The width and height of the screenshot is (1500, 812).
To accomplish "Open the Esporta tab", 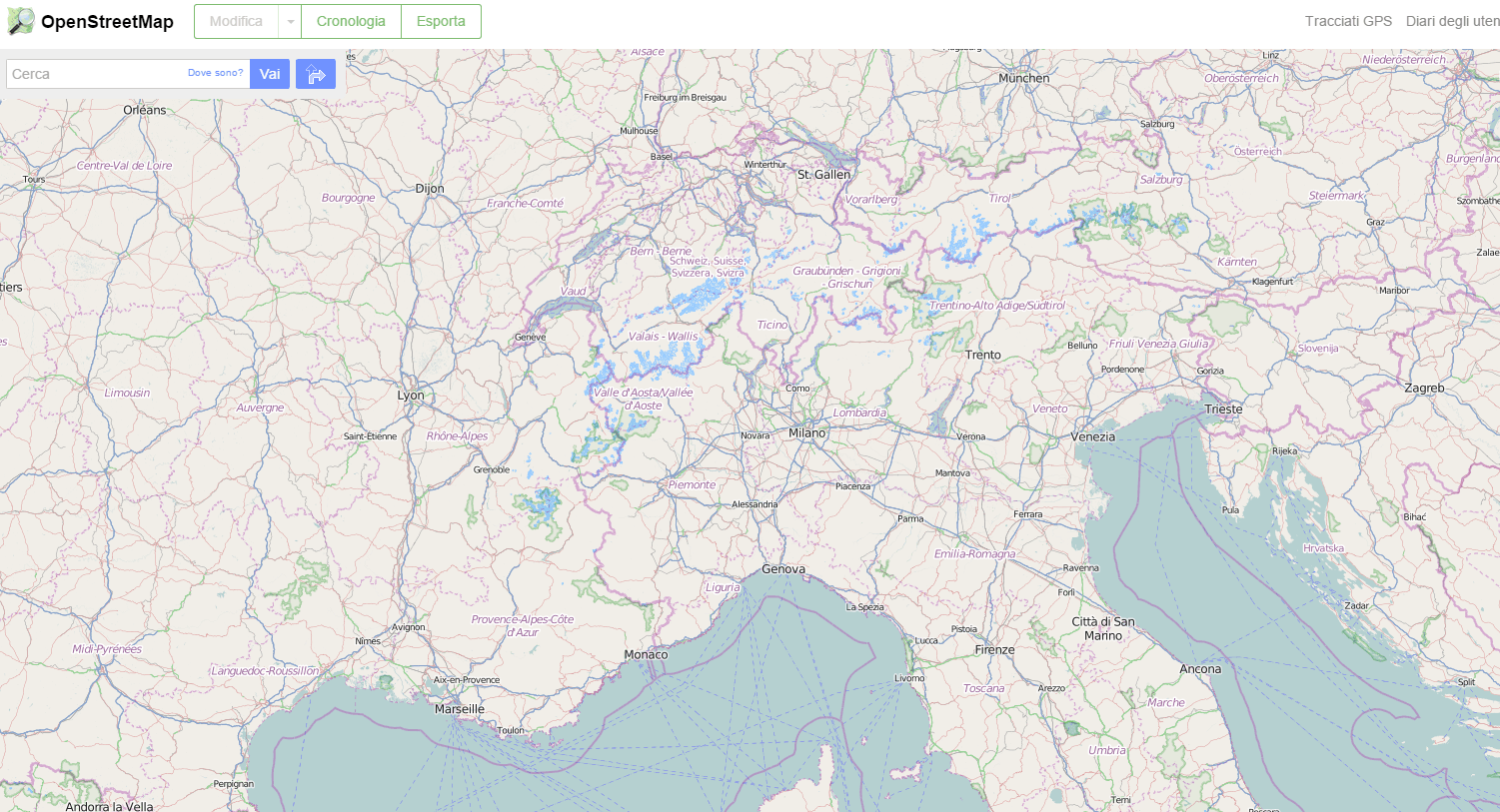I will tap(441, 22).
